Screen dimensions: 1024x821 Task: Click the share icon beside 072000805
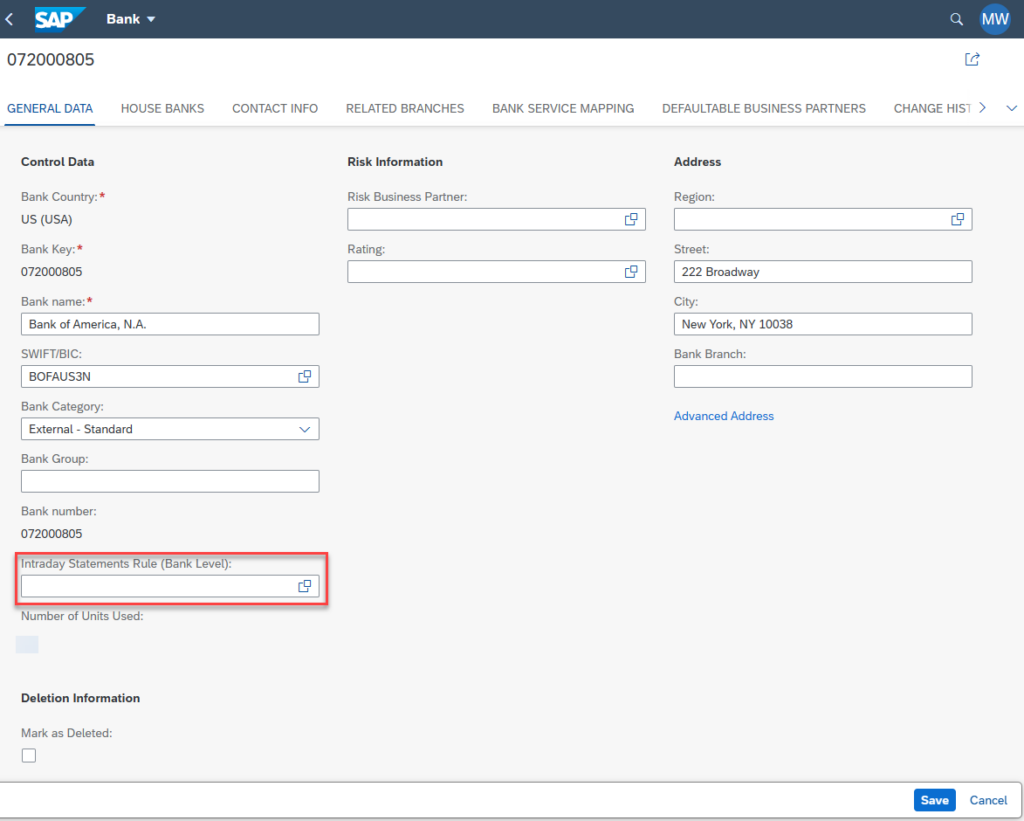click(x=972, y=59)
